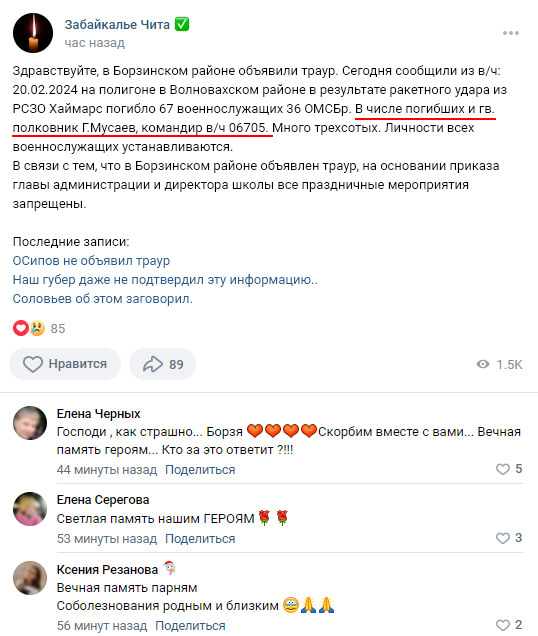Like the post with Нравится button
This screenshot has height=636, width=538.
(x=65, y=364)
